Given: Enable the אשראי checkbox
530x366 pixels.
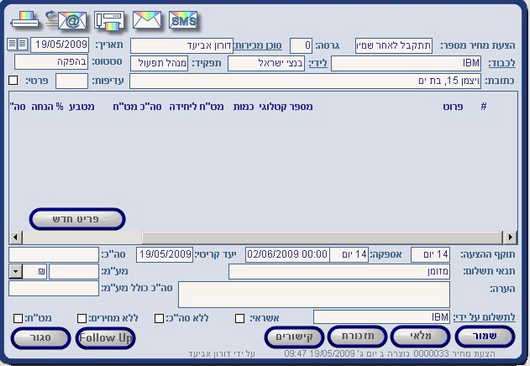Looking at the screenshot, I should pyautogui.click(x=240, y=318).
